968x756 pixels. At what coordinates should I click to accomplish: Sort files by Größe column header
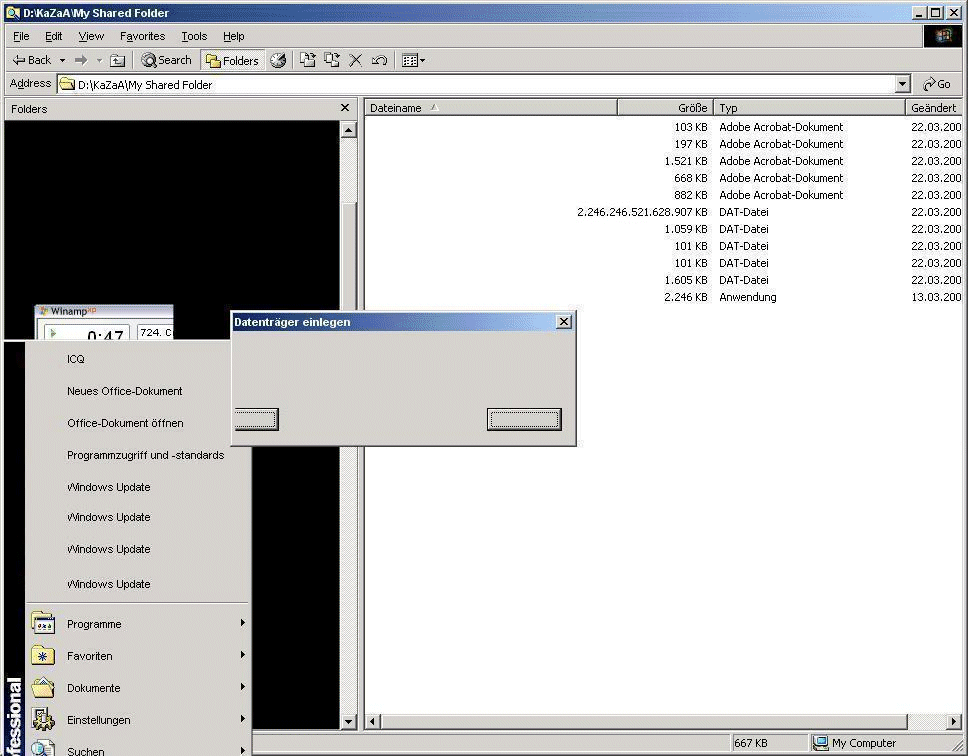point(665,108)
